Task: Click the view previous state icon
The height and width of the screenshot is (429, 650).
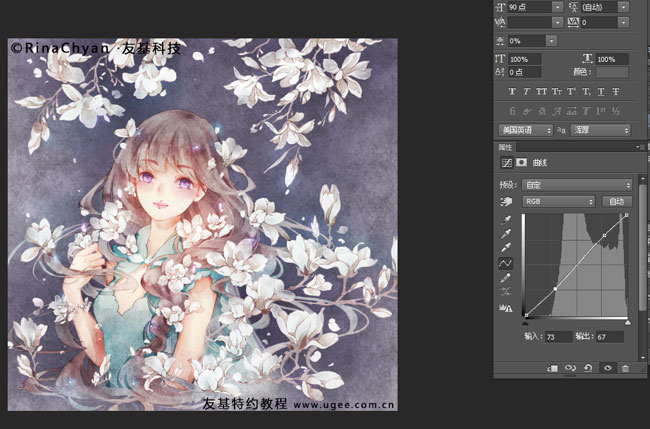Action: pos(570,368)
